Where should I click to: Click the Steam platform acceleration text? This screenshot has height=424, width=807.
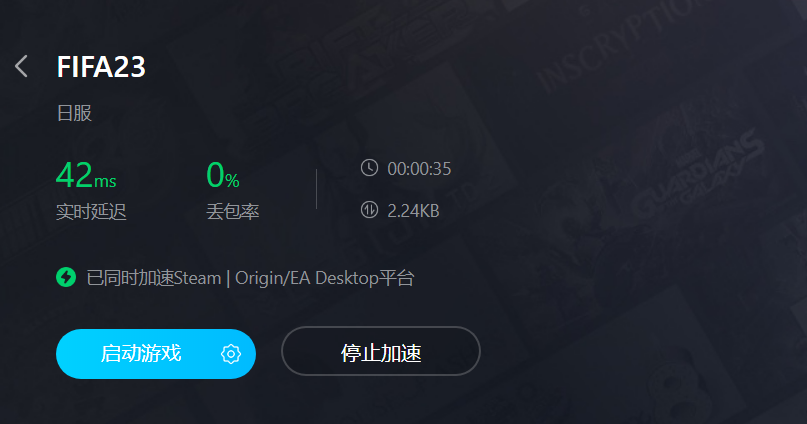click(154, 278)
